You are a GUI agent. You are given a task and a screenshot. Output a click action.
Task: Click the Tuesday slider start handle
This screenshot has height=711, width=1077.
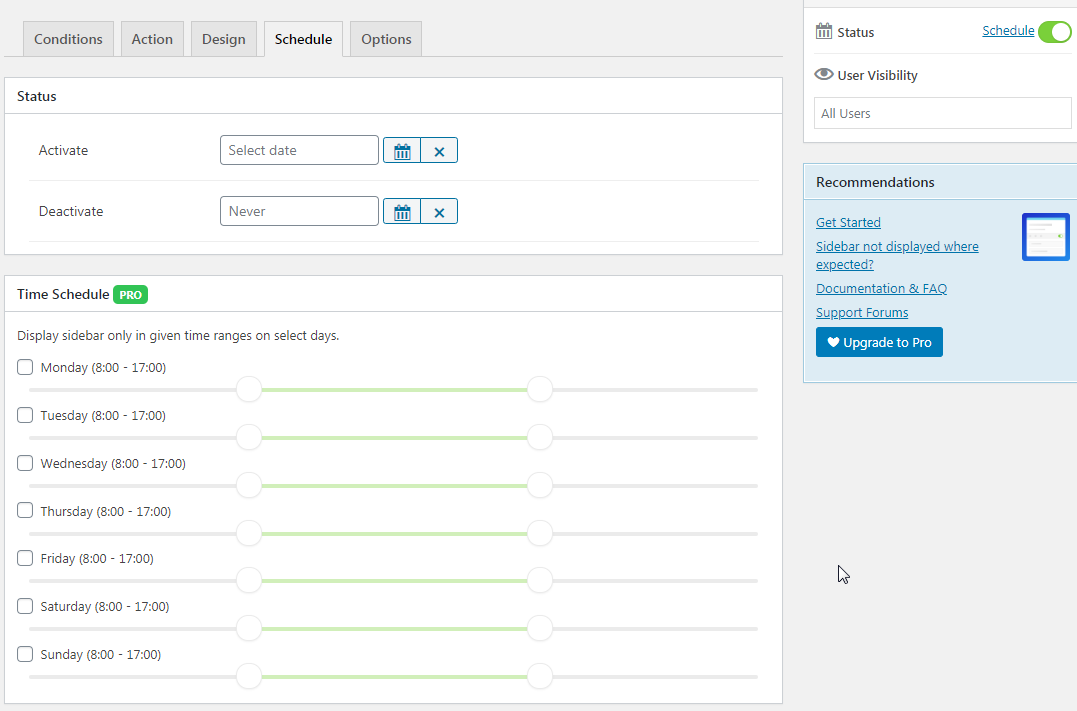click(249, 437)
